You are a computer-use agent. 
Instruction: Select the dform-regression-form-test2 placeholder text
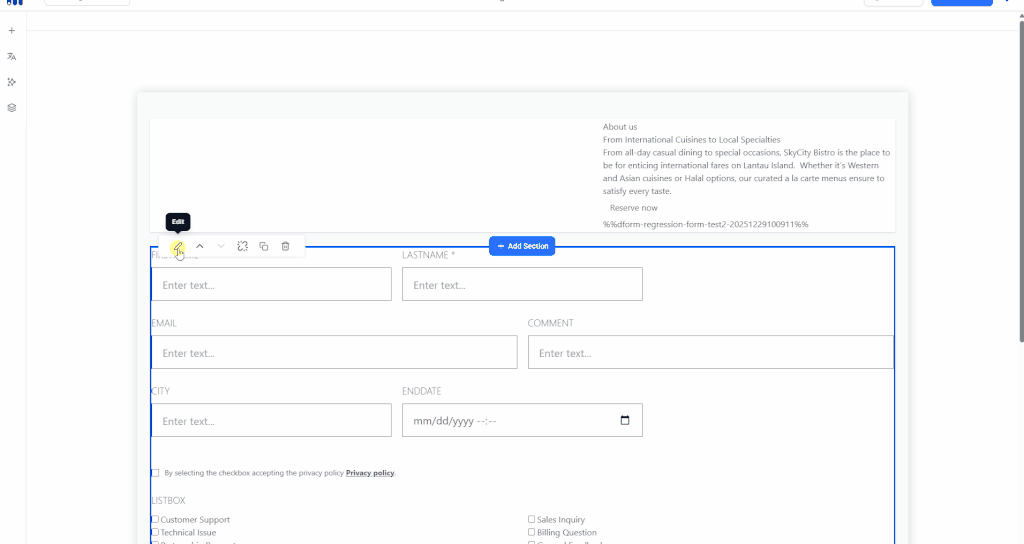[x=705, y=224]
